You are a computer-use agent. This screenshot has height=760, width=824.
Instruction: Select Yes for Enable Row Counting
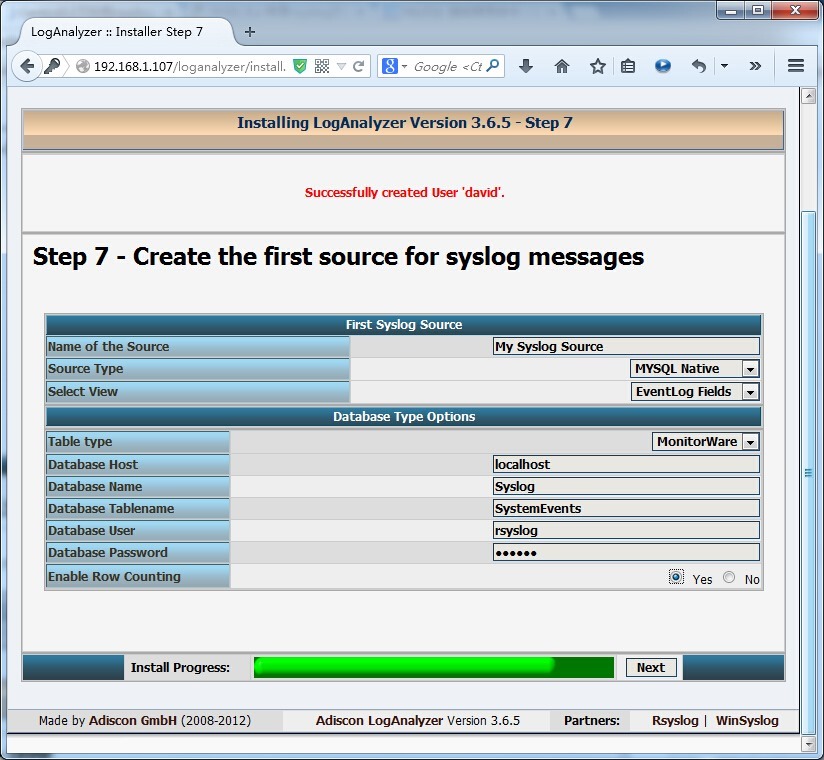coord(677,576)
